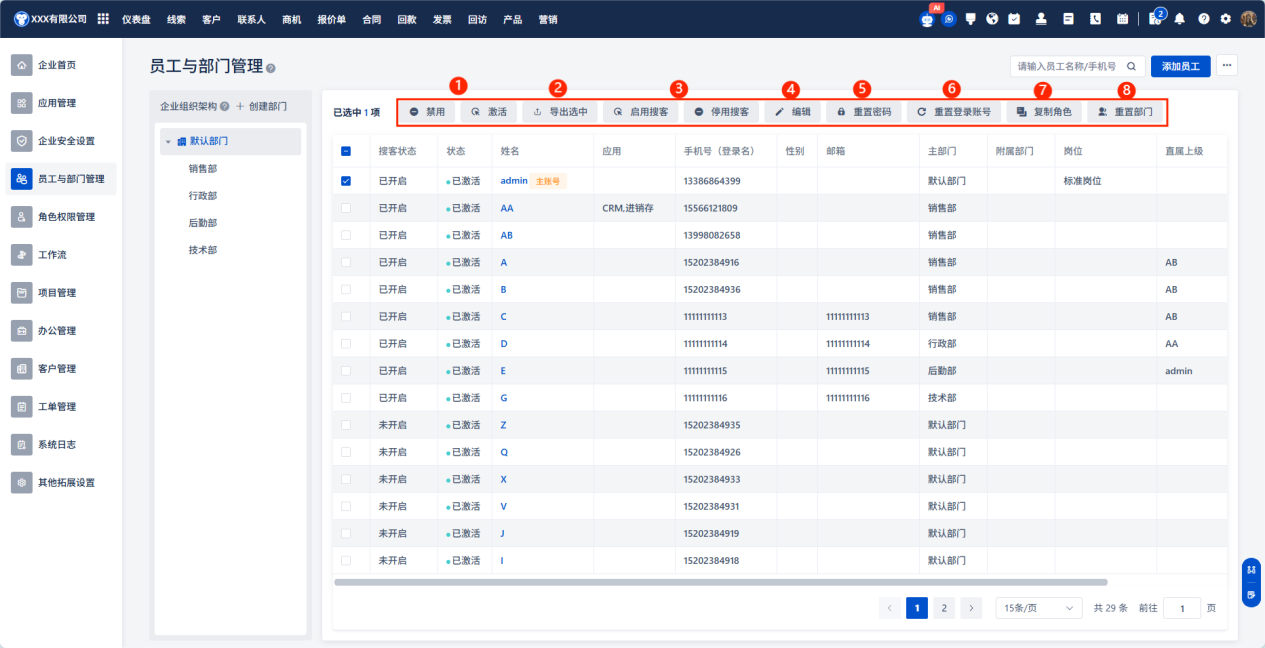The width and height of the screenshot is (1265, 648).
Task: Click the notification bell icon
Action: pyautogui.click(x=1180, y=19)
